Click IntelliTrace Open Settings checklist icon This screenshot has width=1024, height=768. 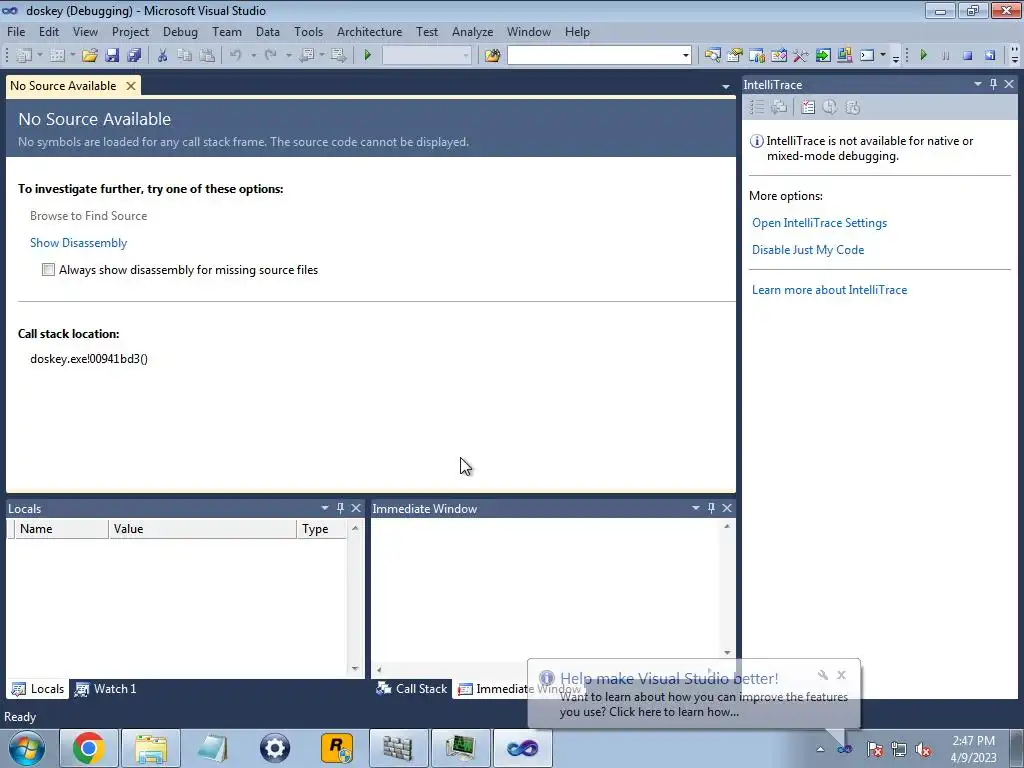(808, 107)
